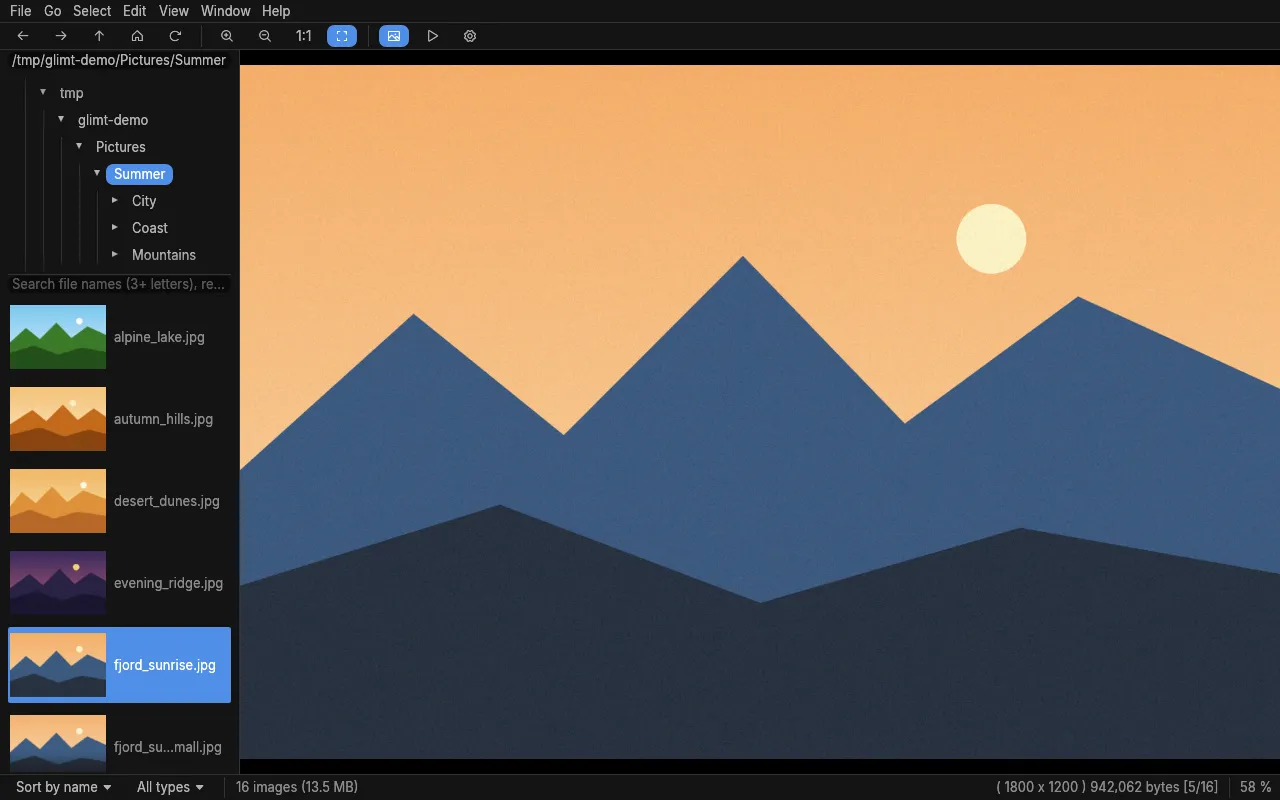
Task: Toggle the fit-to-window zoom button
Action: click(342, 36)
